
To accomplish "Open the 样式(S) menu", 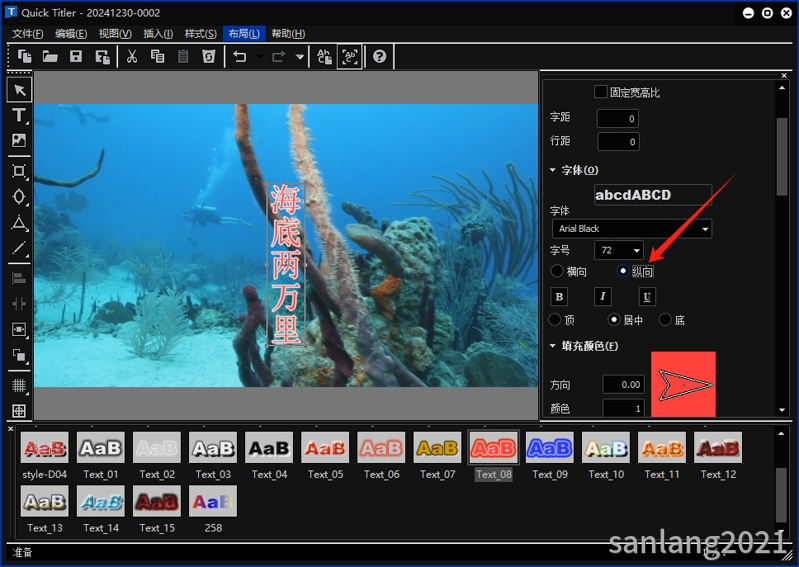I will pos(200,34).
